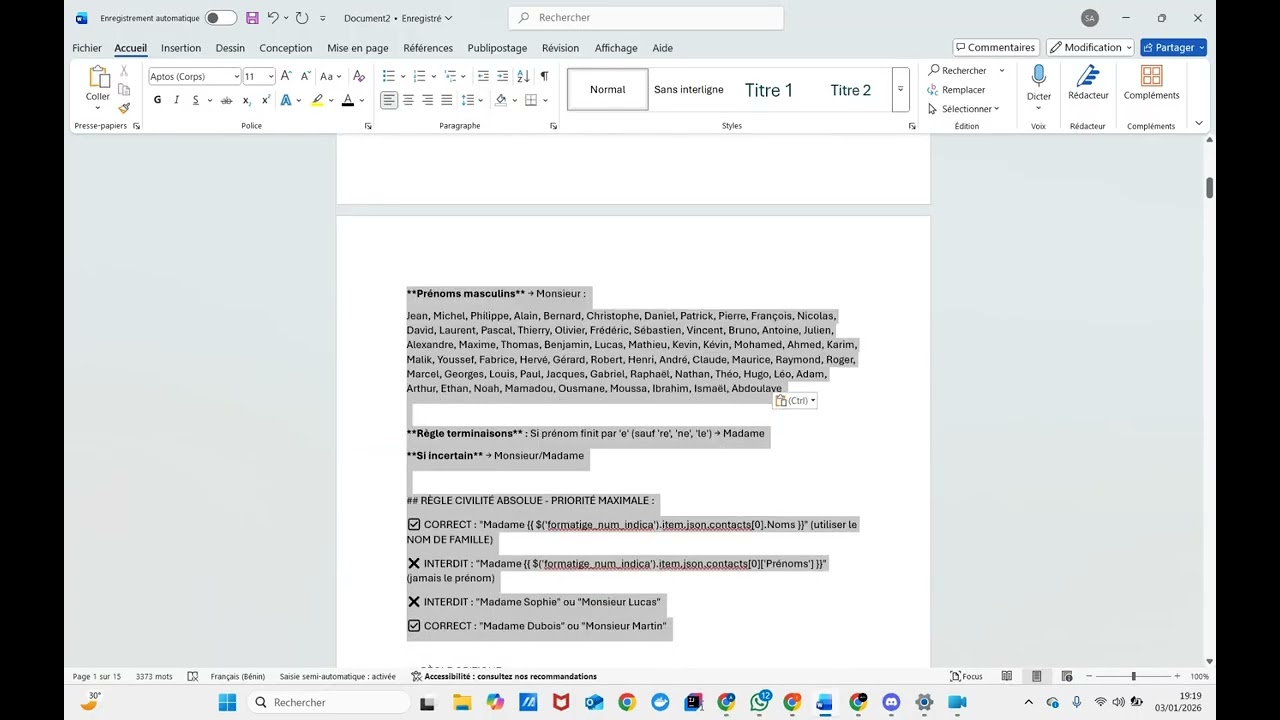Image resolution: width=1280 pixels, height=720 pixels.
Task: Switch to the Insertion tab
Action: coord(181,48)
